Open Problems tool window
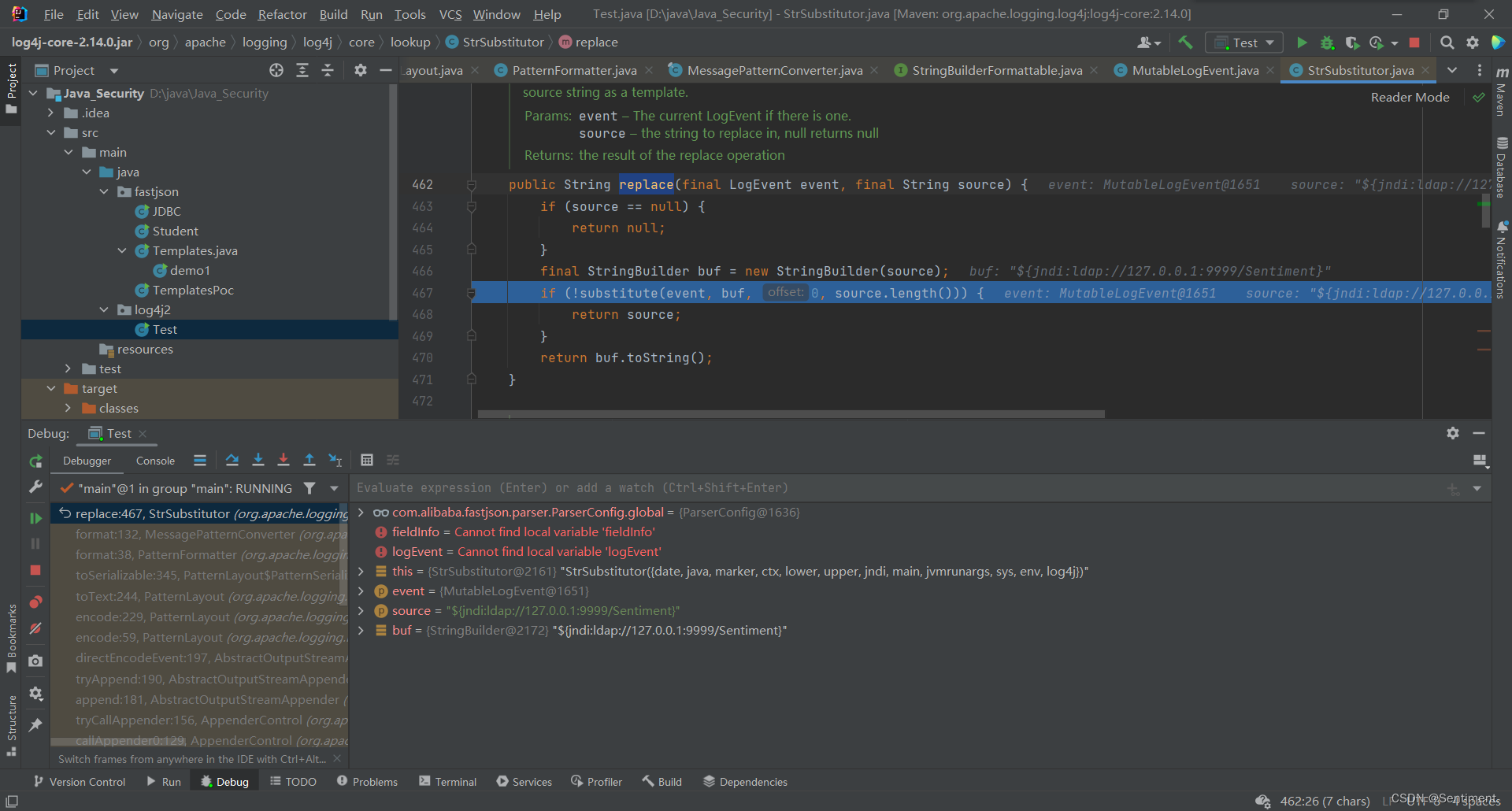 [x=367, y=781]
